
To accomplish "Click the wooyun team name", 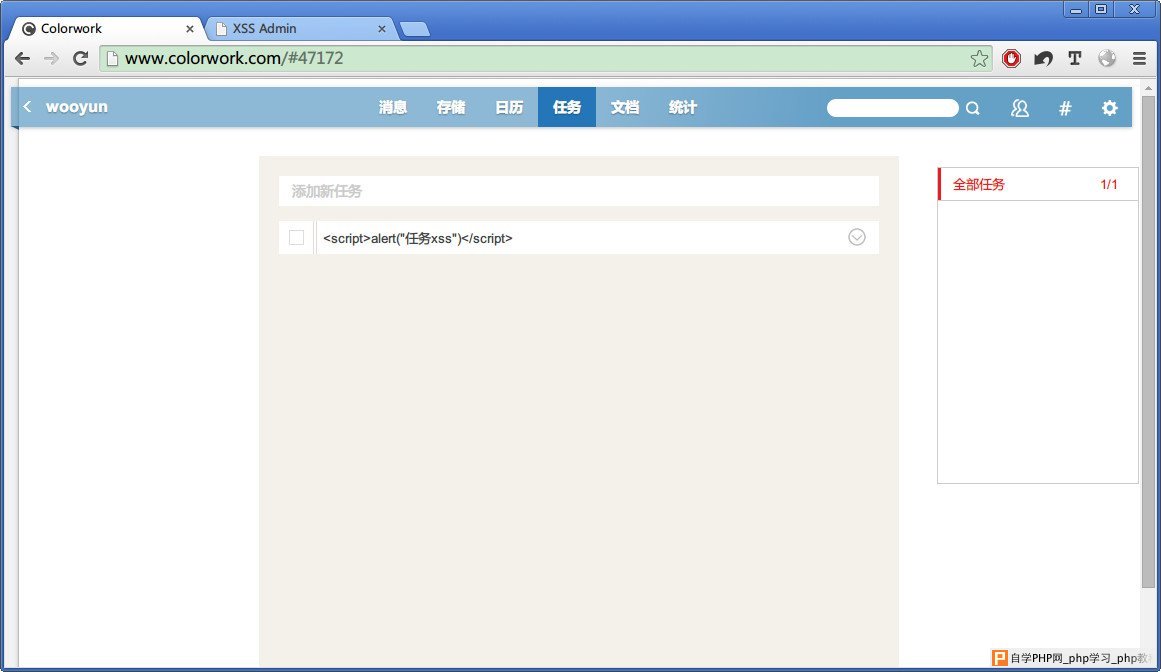I will [76, 107].
